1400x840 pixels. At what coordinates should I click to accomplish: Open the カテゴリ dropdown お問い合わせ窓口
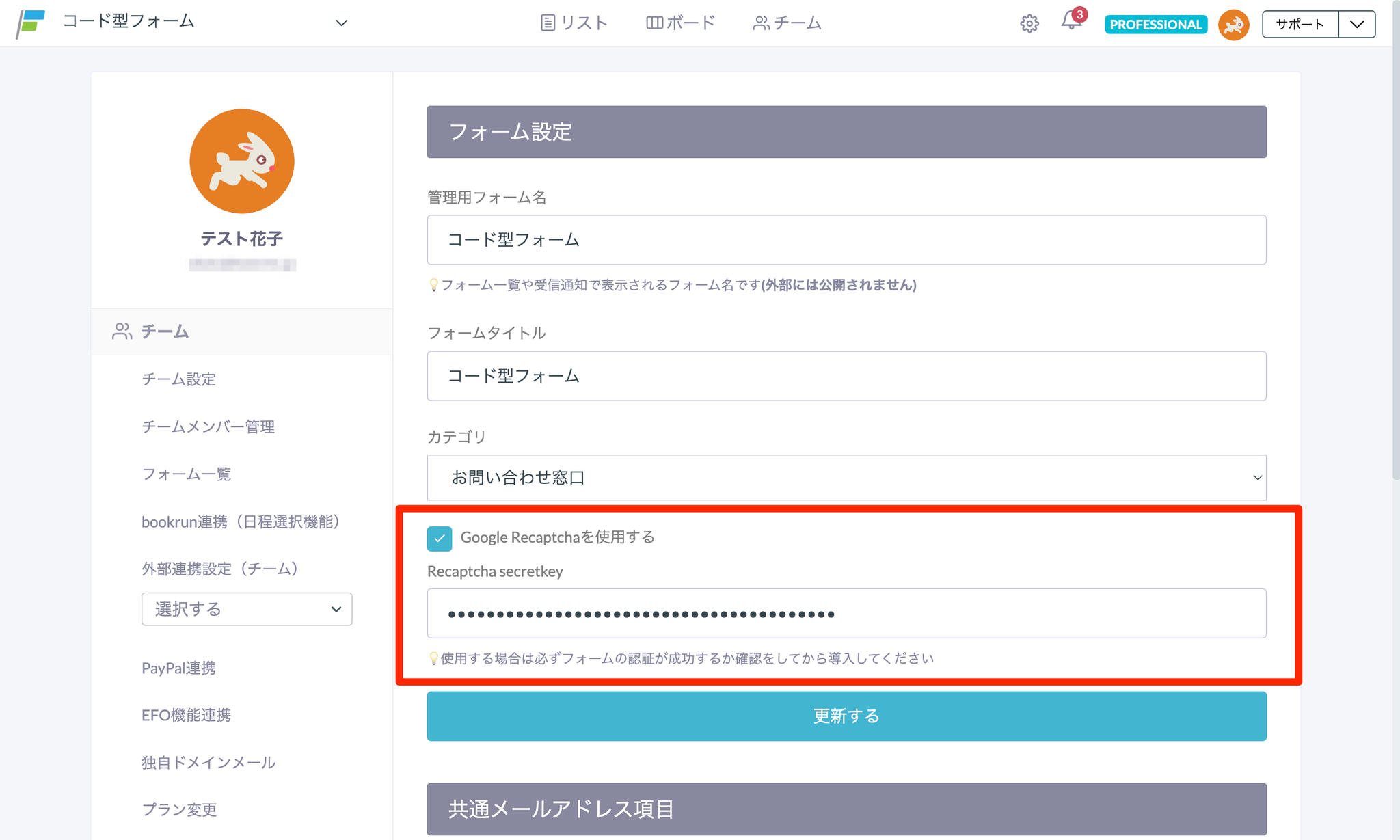point(846,478)
